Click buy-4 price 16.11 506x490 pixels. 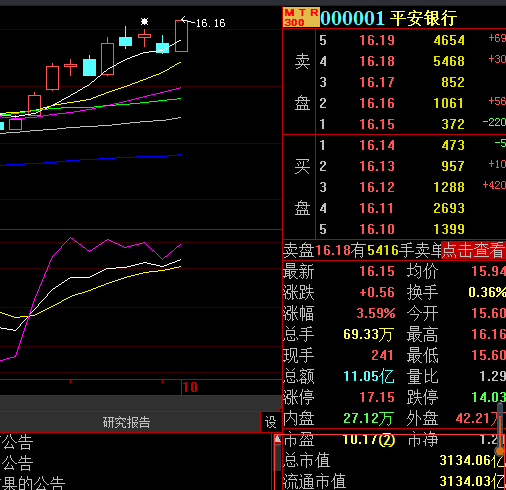(x=377, y=208)
